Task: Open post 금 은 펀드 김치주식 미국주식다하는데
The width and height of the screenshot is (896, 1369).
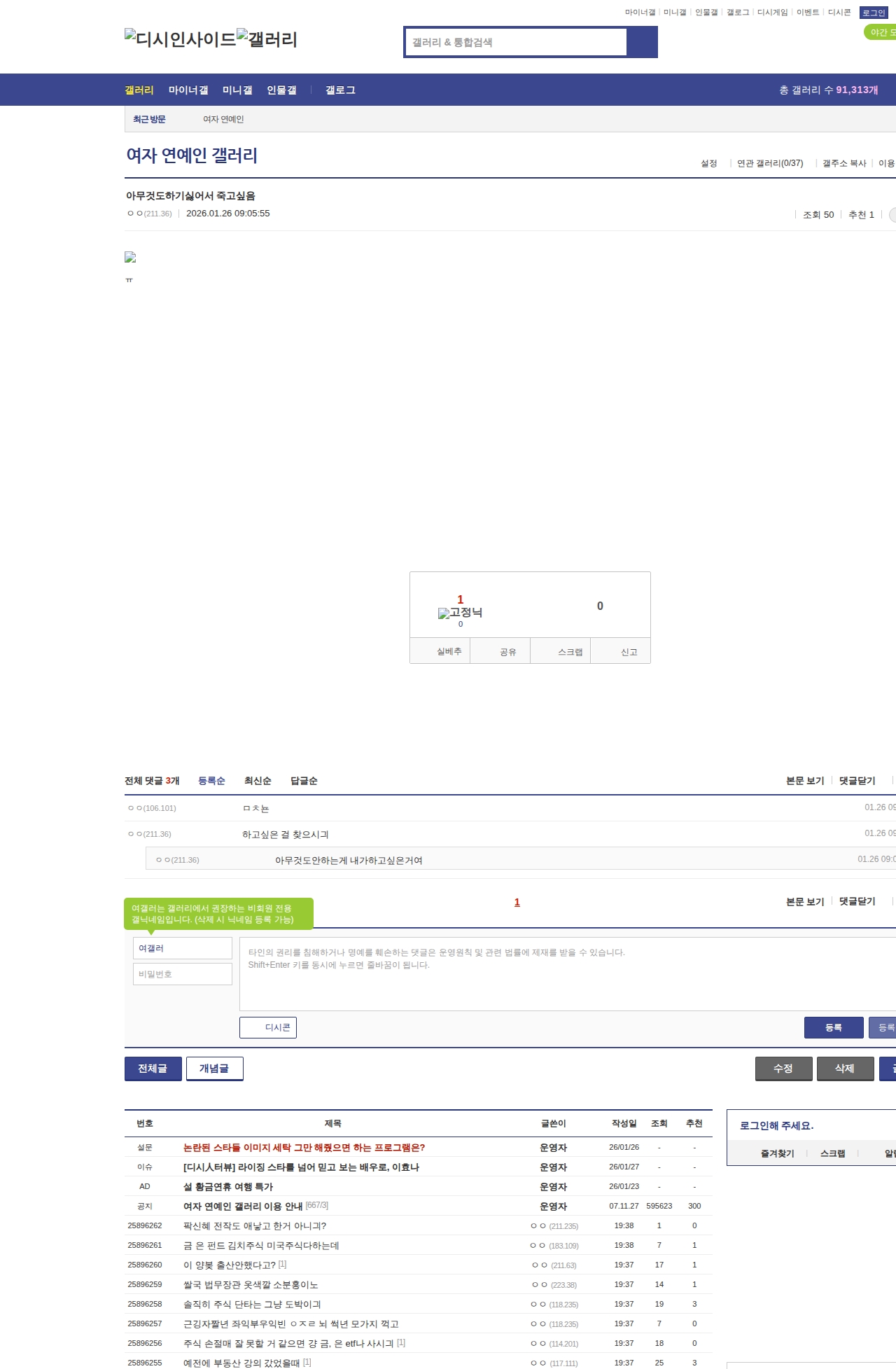Action: point(261,1246)
